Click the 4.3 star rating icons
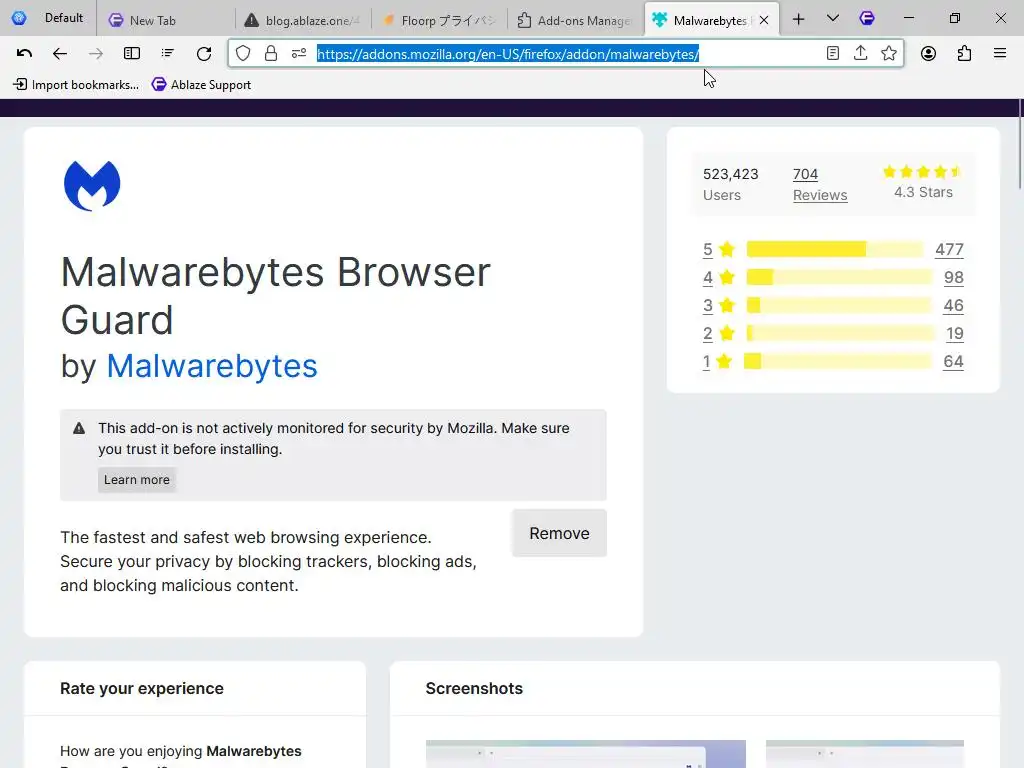 (x=921, y=172)
